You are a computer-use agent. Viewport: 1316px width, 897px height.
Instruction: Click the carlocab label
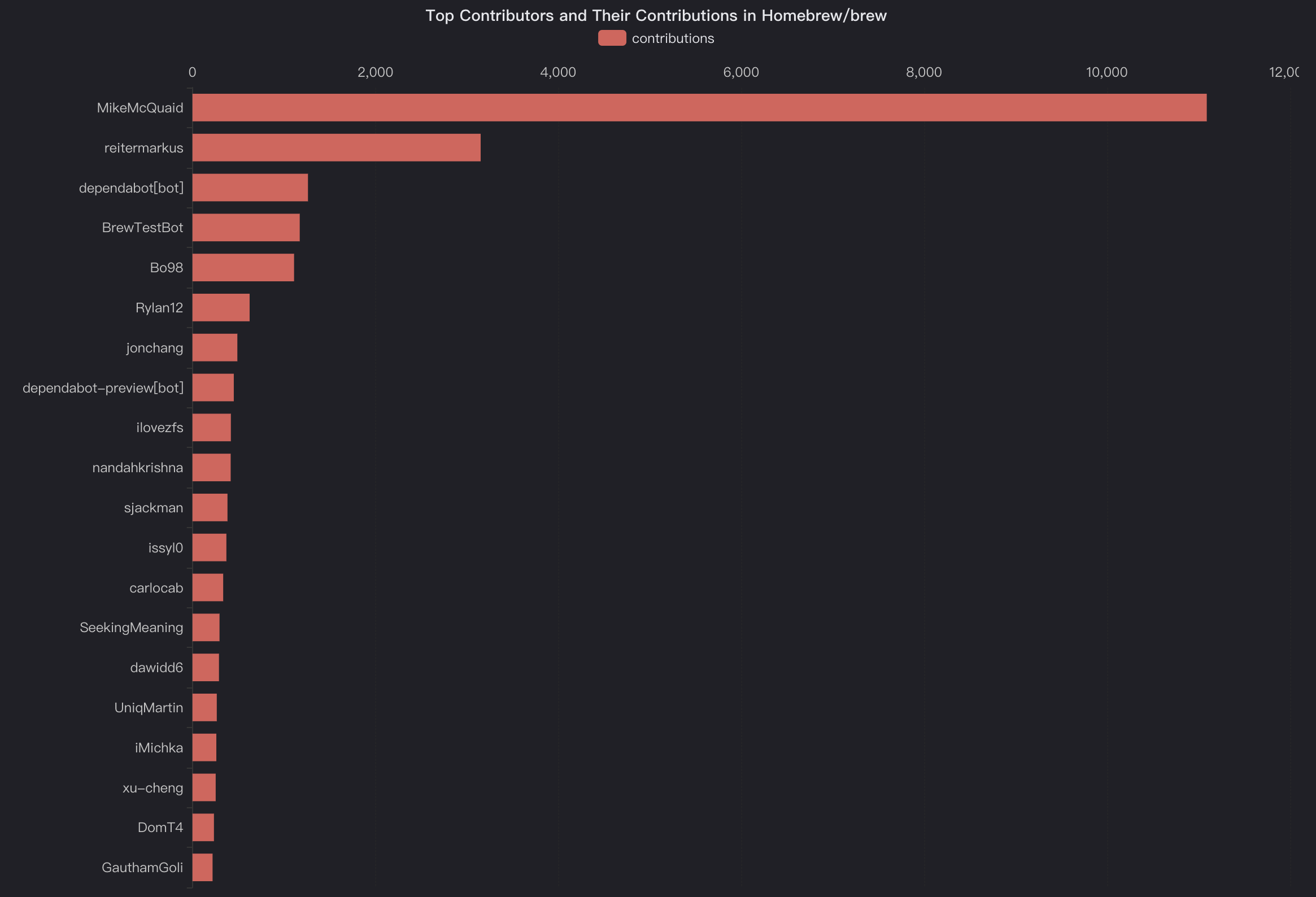click(x=156, y=588)
